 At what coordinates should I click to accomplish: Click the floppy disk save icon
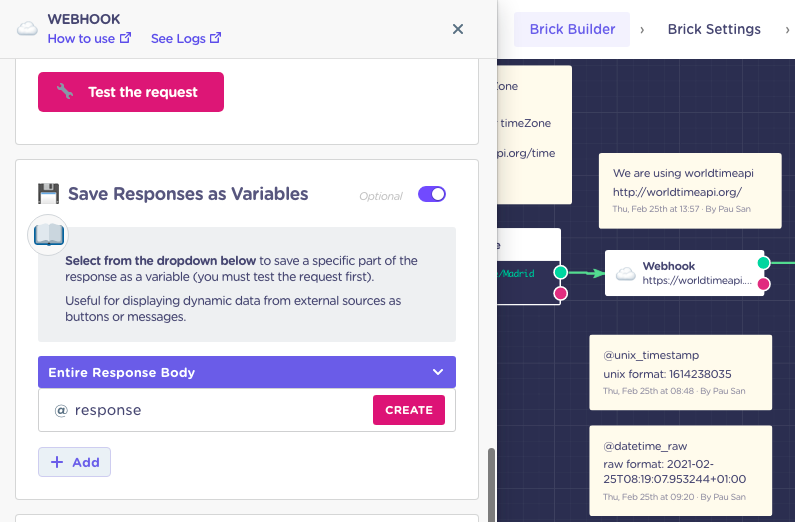(x=49, y=194)
